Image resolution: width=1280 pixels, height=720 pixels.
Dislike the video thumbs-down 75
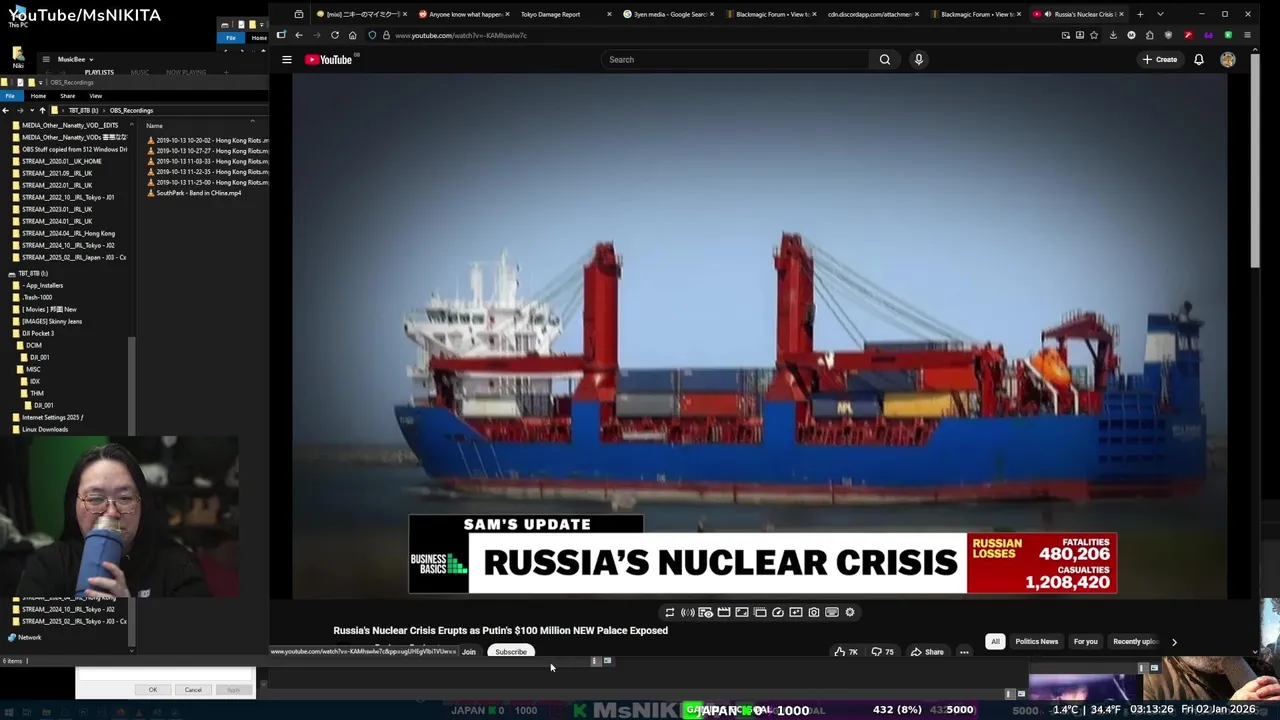pos(882,652)
